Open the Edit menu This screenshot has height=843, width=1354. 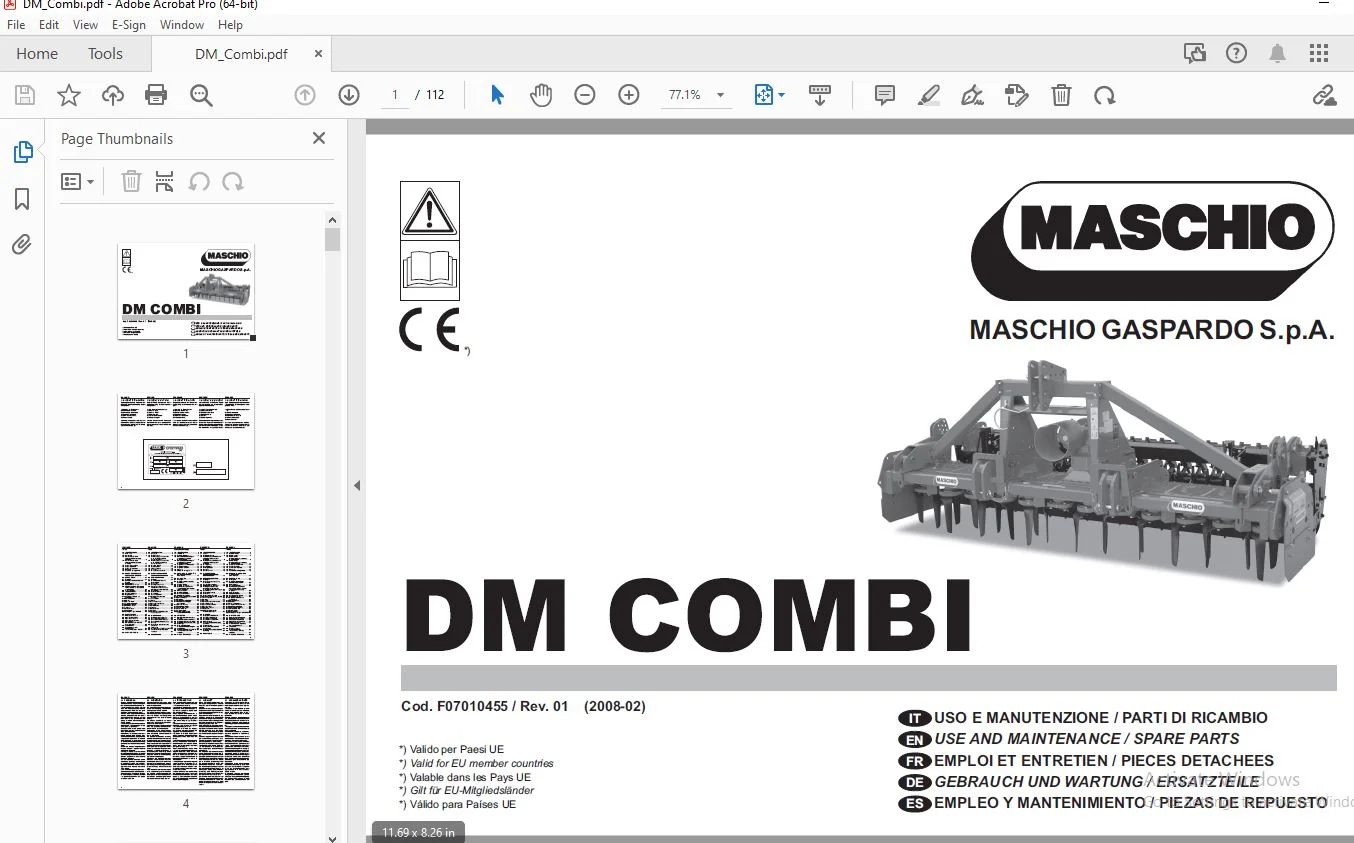[49, 25]
